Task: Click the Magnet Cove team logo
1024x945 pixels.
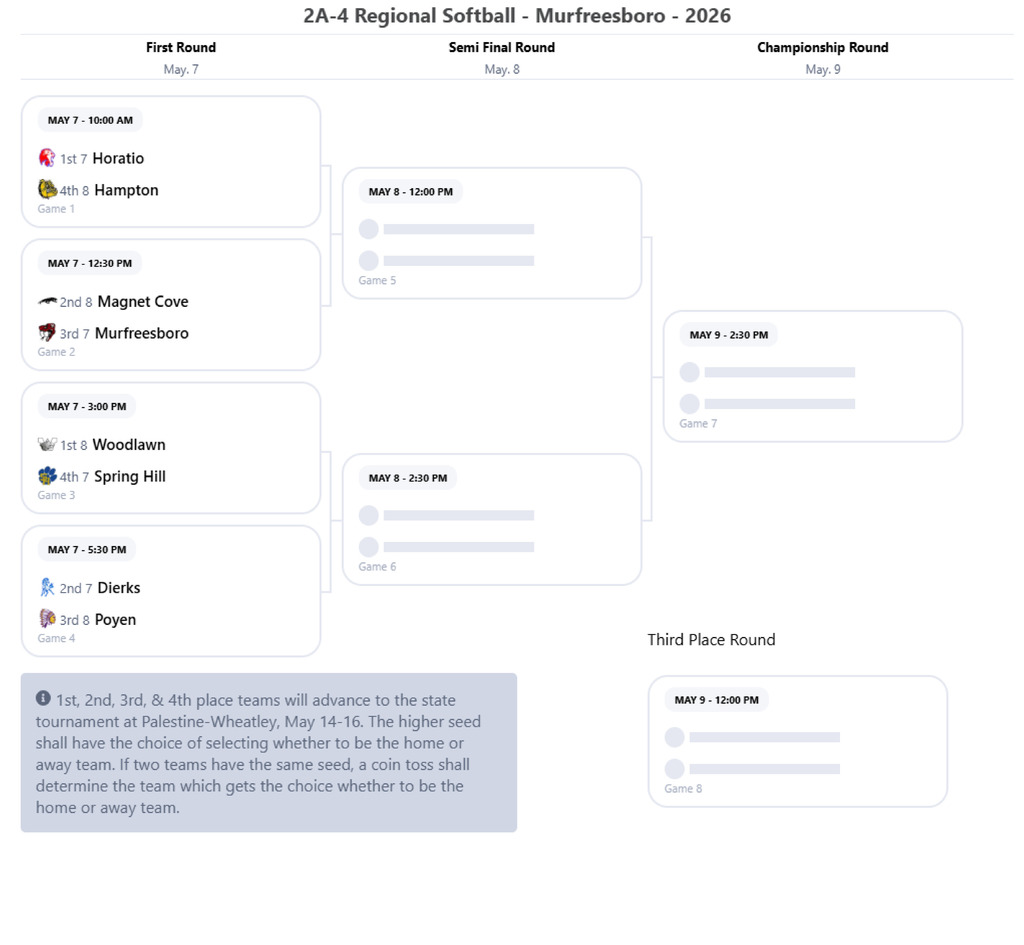Action: click(47, 301)
